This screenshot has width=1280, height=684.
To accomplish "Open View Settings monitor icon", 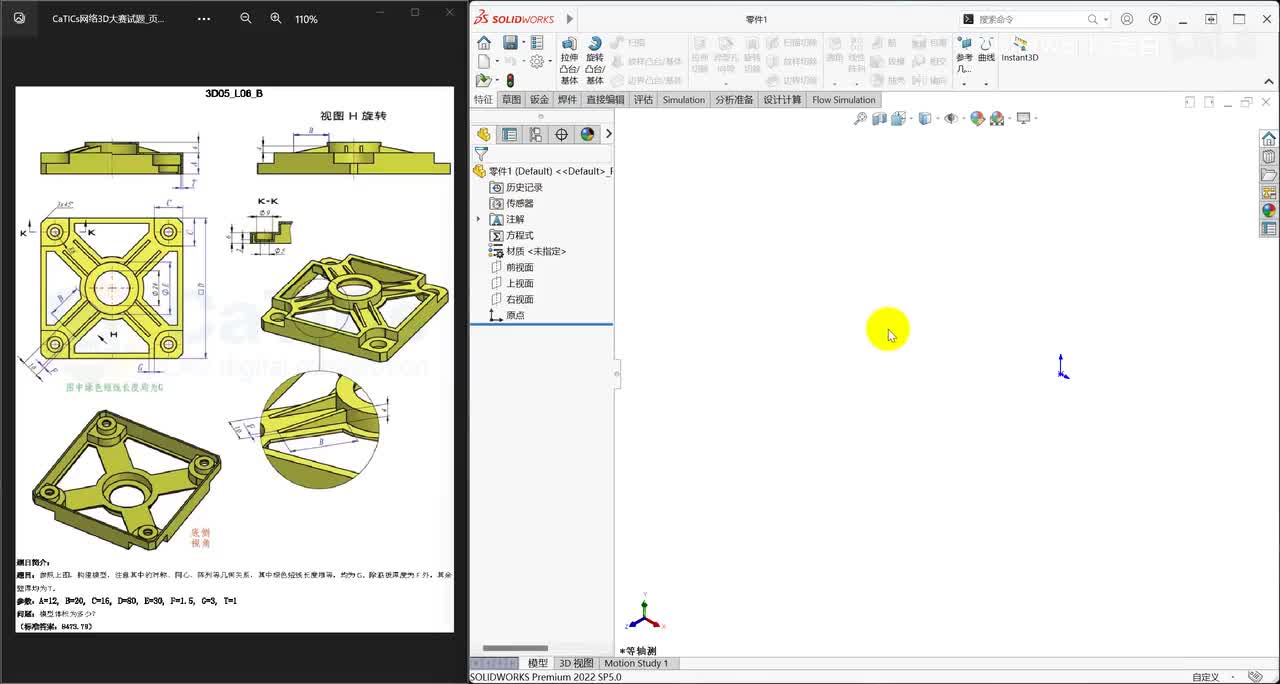I will tap(1023, 118).
